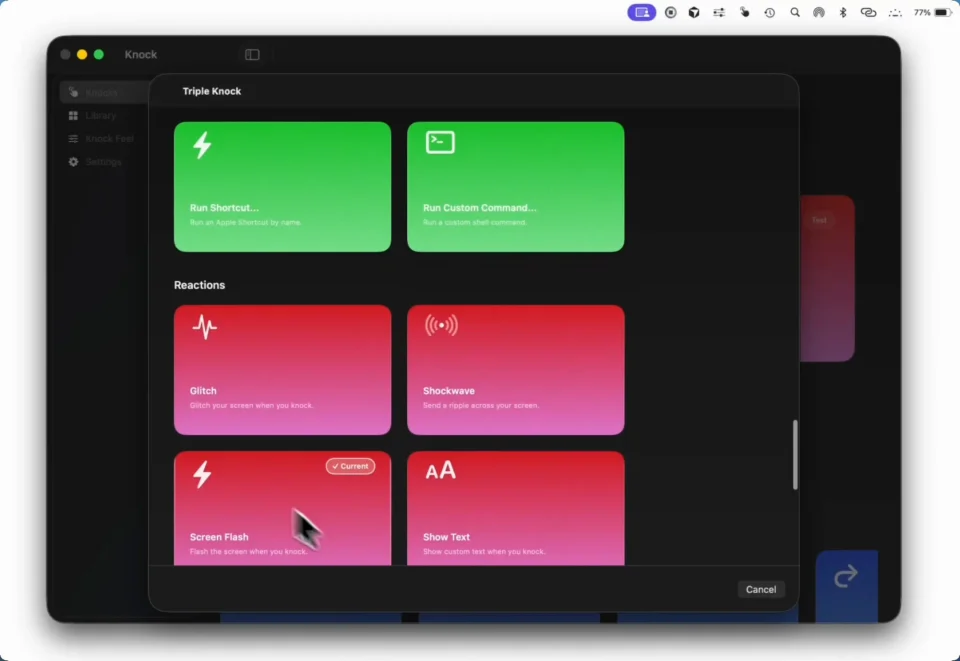Open the Knock hand-tap menu bar icon
Viewport: 960px width, 661px height.
pos(744,12)
